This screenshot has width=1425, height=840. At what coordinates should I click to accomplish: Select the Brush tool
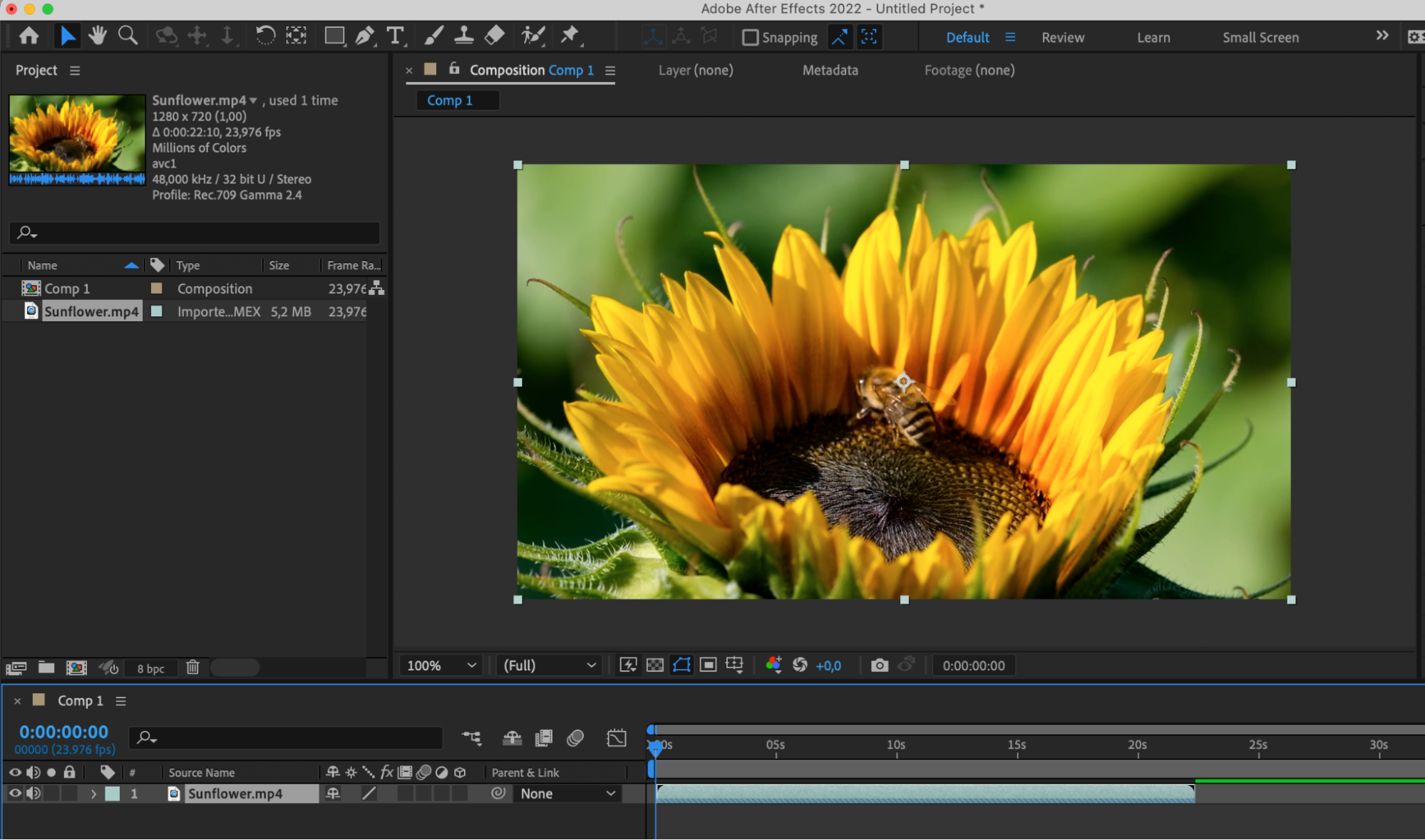pyautogui.click(x=433, y=36)
